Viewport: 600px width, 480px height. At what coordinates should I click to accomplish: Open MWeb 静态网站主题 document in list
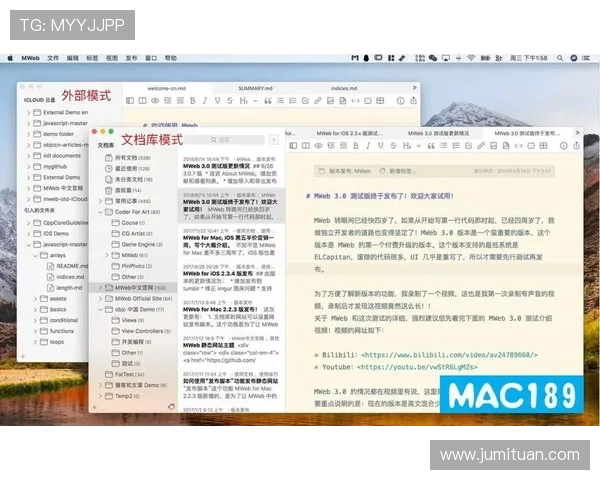[x=231, y=349]
